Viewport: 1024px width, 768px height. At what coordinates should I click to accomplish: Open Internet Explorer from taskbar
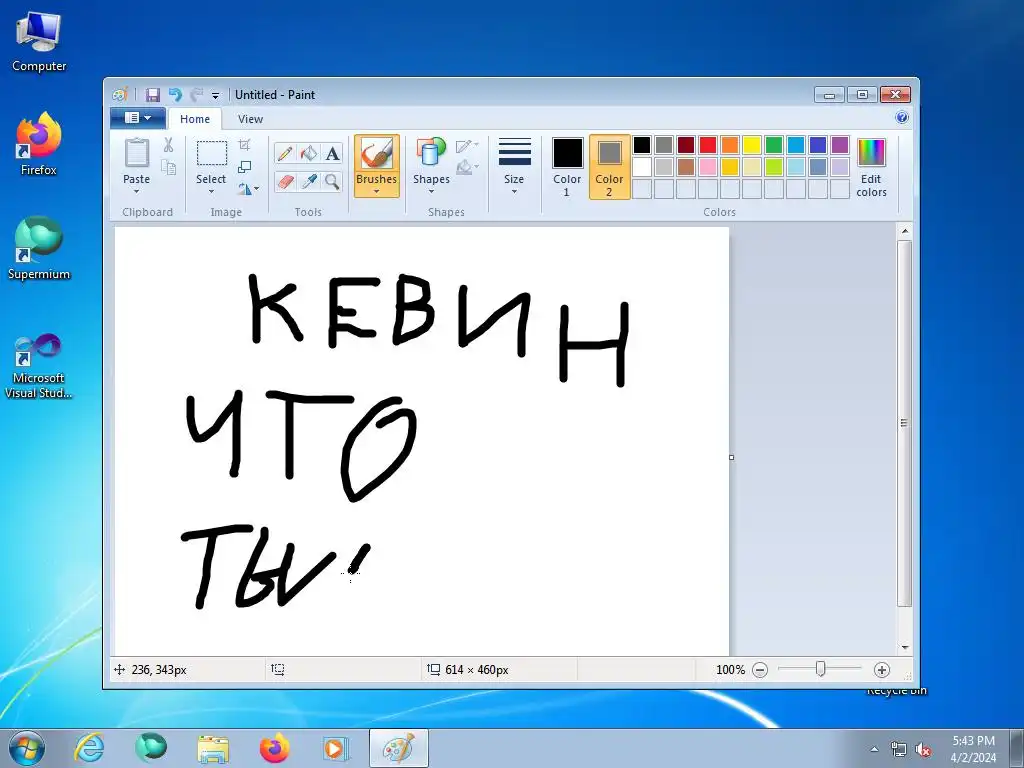click(x=89, y=748)
